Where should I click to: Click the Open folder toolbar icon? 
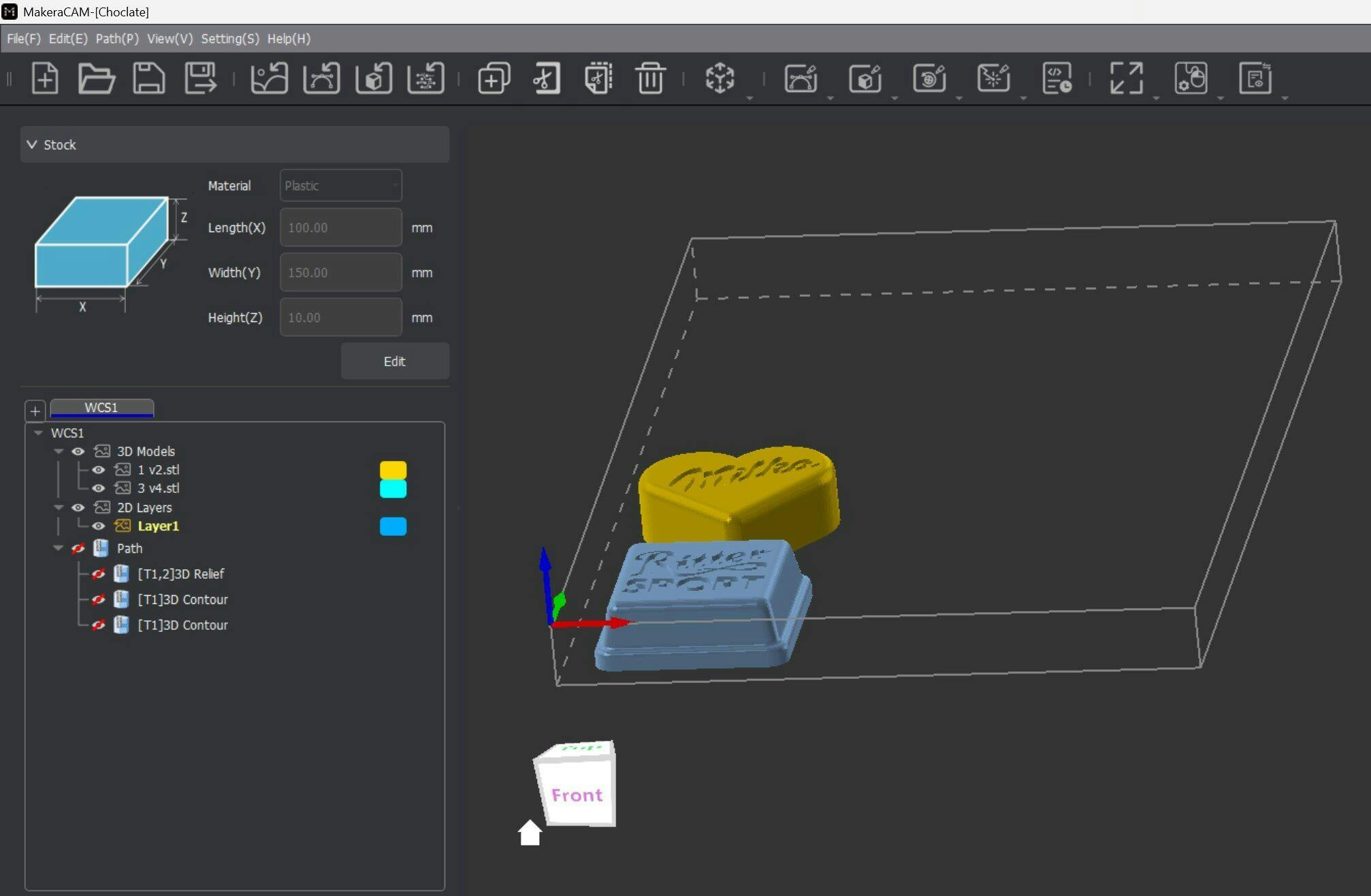click(96, 78)
